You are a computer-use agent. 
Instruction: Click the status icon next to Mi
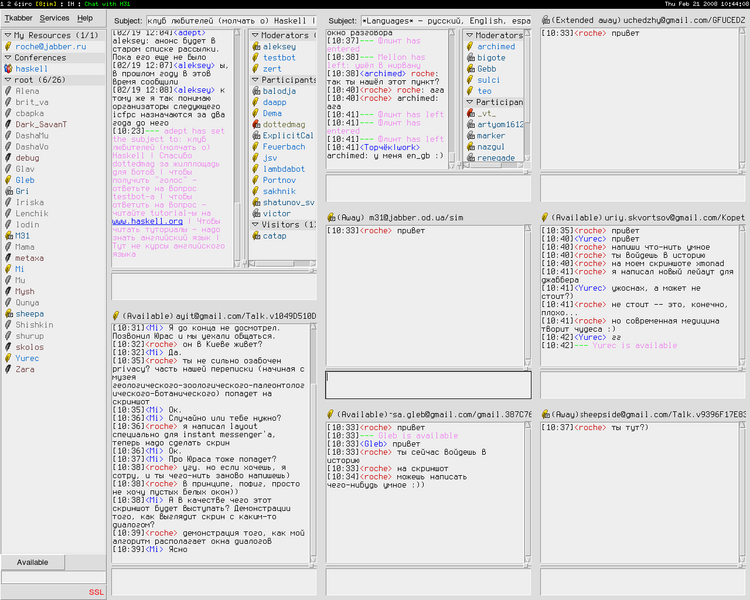tap(8, 269)
